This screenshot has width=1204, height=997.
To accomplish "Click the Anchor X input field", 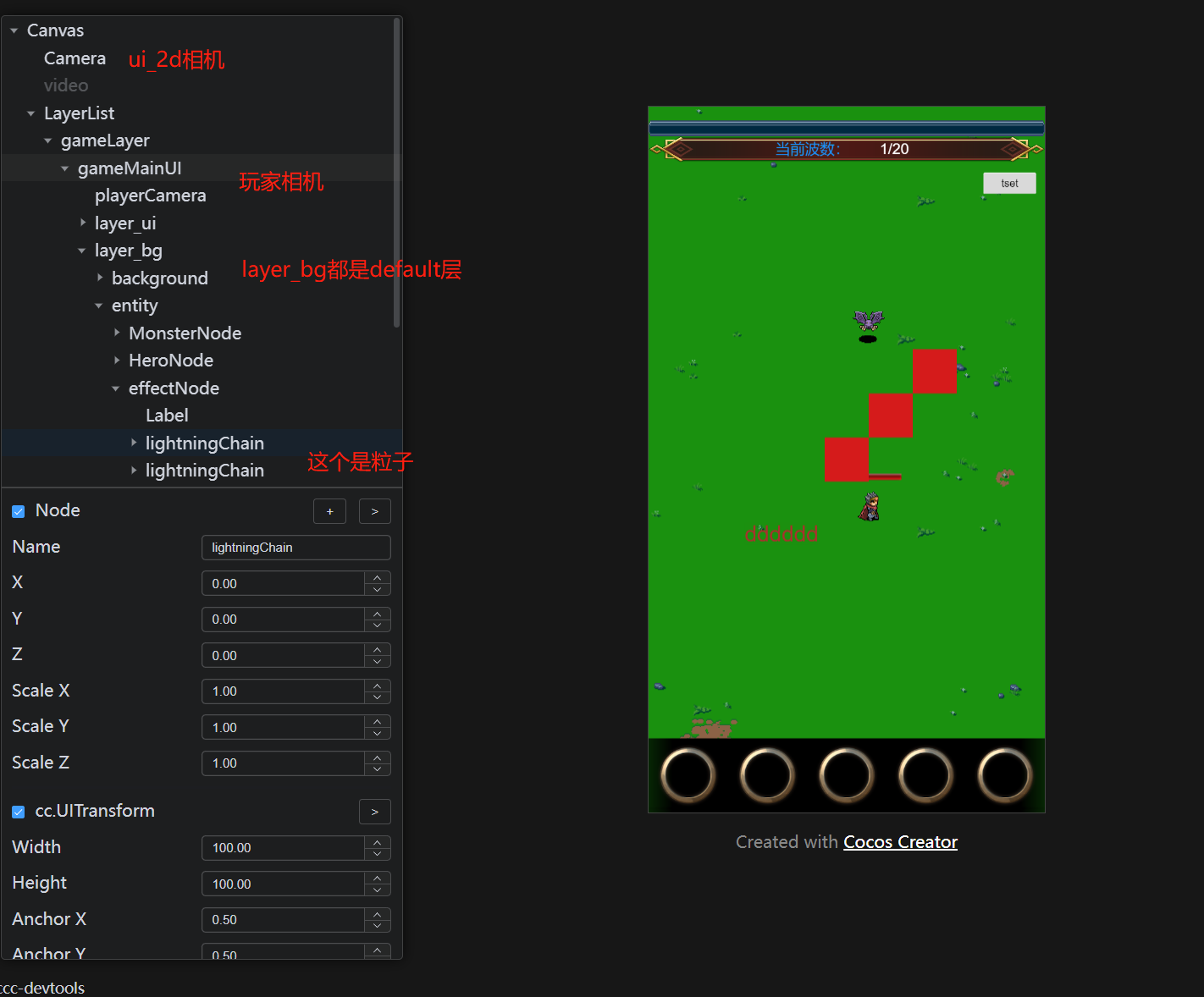I will [283, 920].
